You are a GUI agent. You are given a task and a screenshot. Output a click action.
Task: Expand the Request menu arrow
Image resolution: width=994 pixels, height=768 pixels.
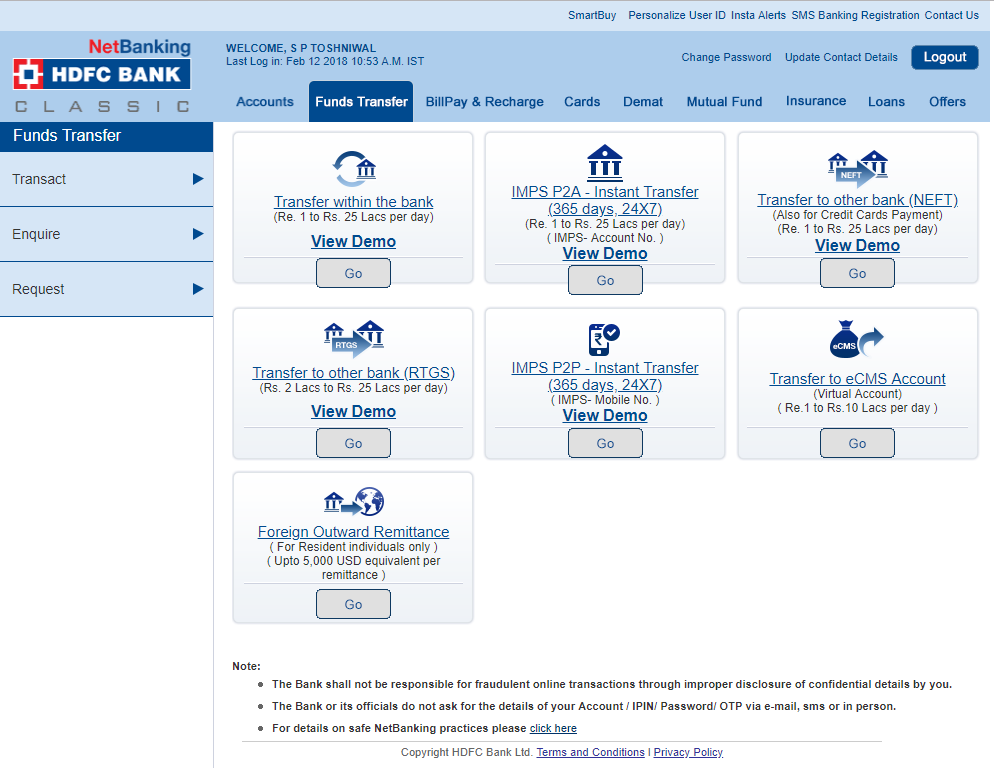tap(198, 289)
